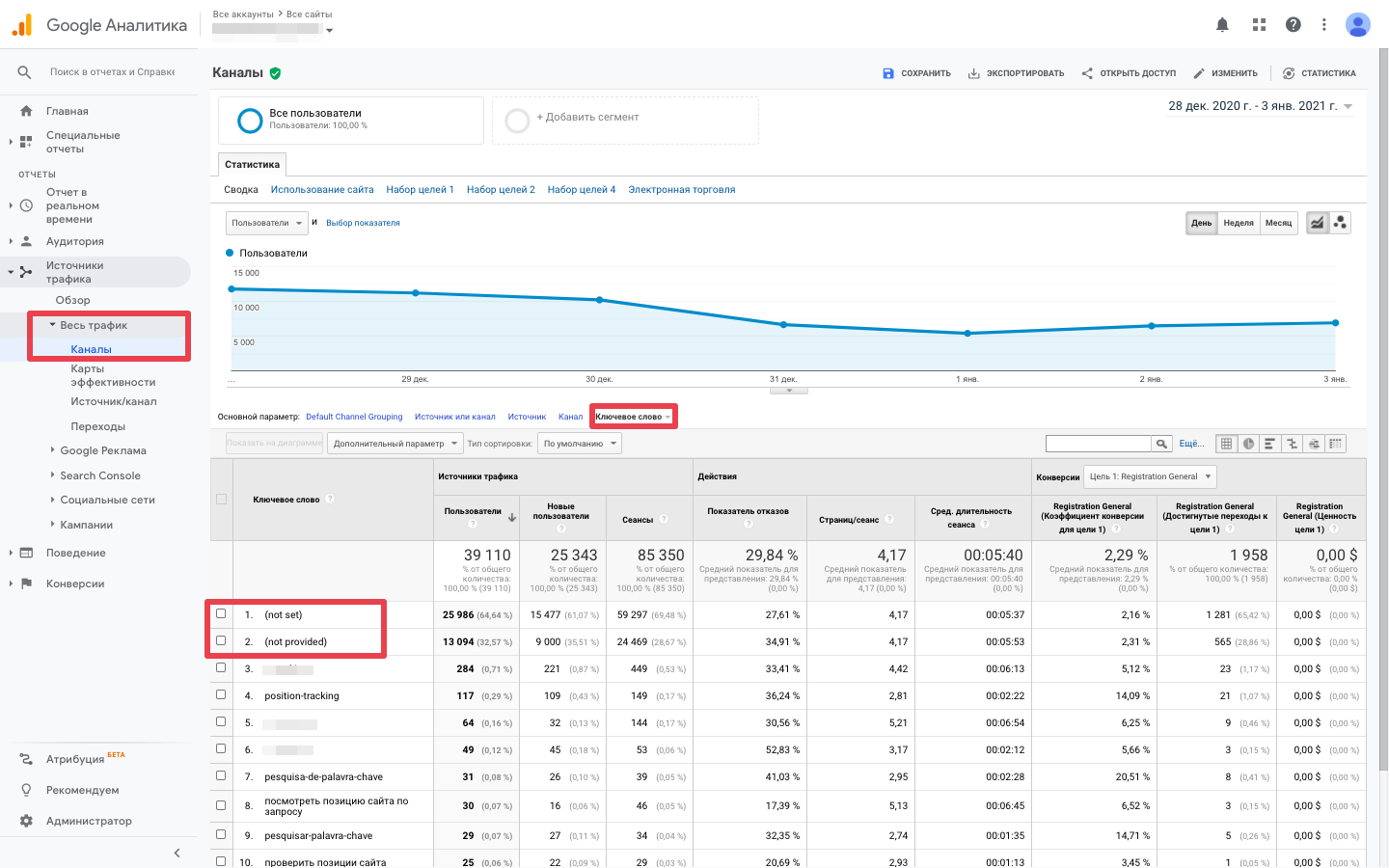This screenshot has width=1389, height=868.
Task: Tick checkbox for (not set) row
Action: coord(221,613)
